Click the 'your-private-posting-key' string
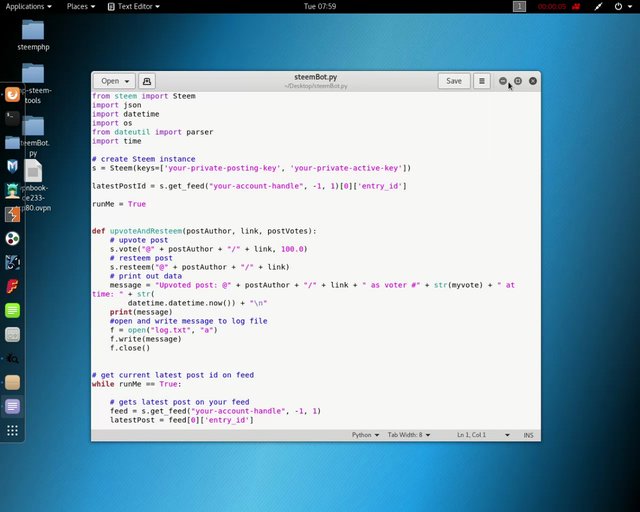This screenshot has width=640, height=512. (x=222, y=168)
